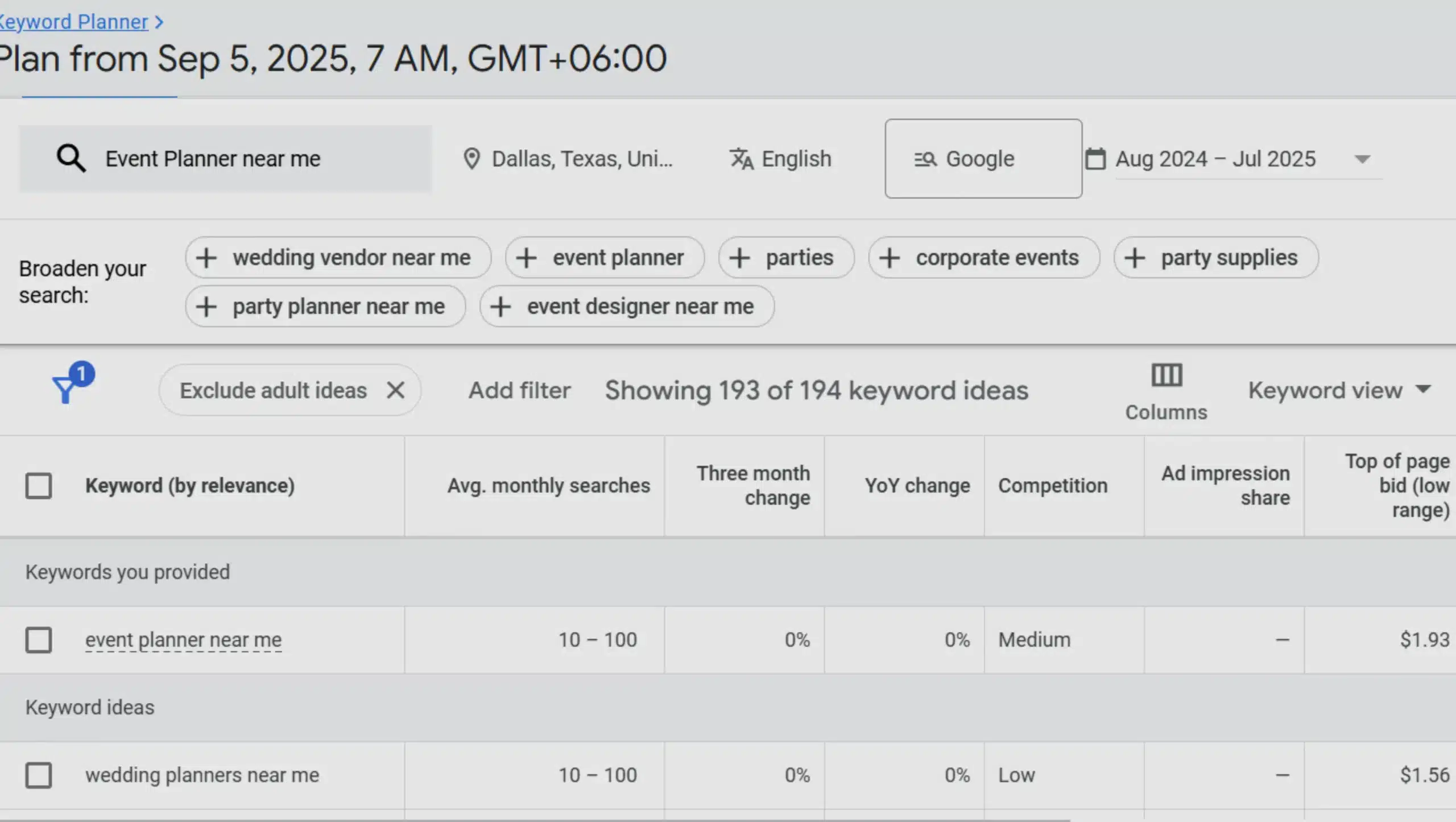Open the Google search network selector
Viewport: 1456px width, 822px height.
click(983, 159)
